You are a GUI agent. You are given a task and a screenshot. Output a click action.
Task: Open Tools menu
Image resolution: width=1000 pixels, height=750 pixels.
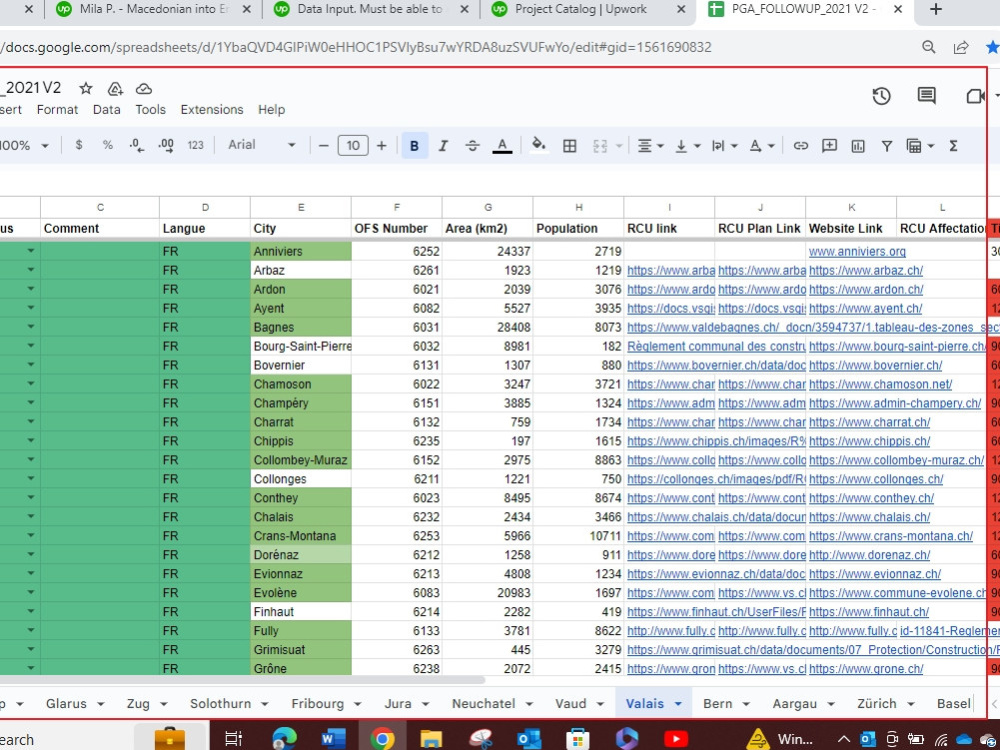[151, 110]
